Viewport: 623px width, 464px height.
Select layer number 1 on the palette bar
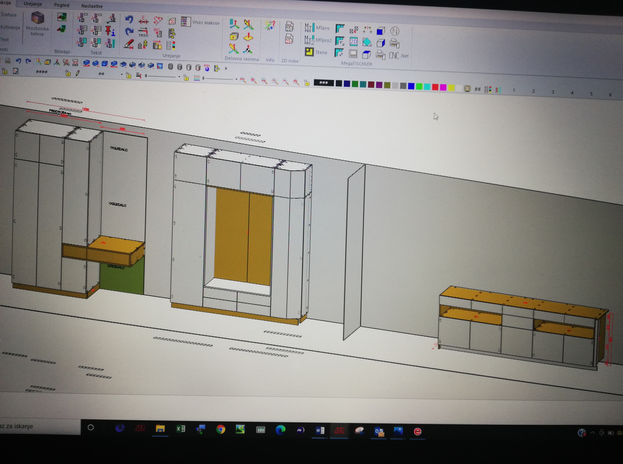point(514,91)
